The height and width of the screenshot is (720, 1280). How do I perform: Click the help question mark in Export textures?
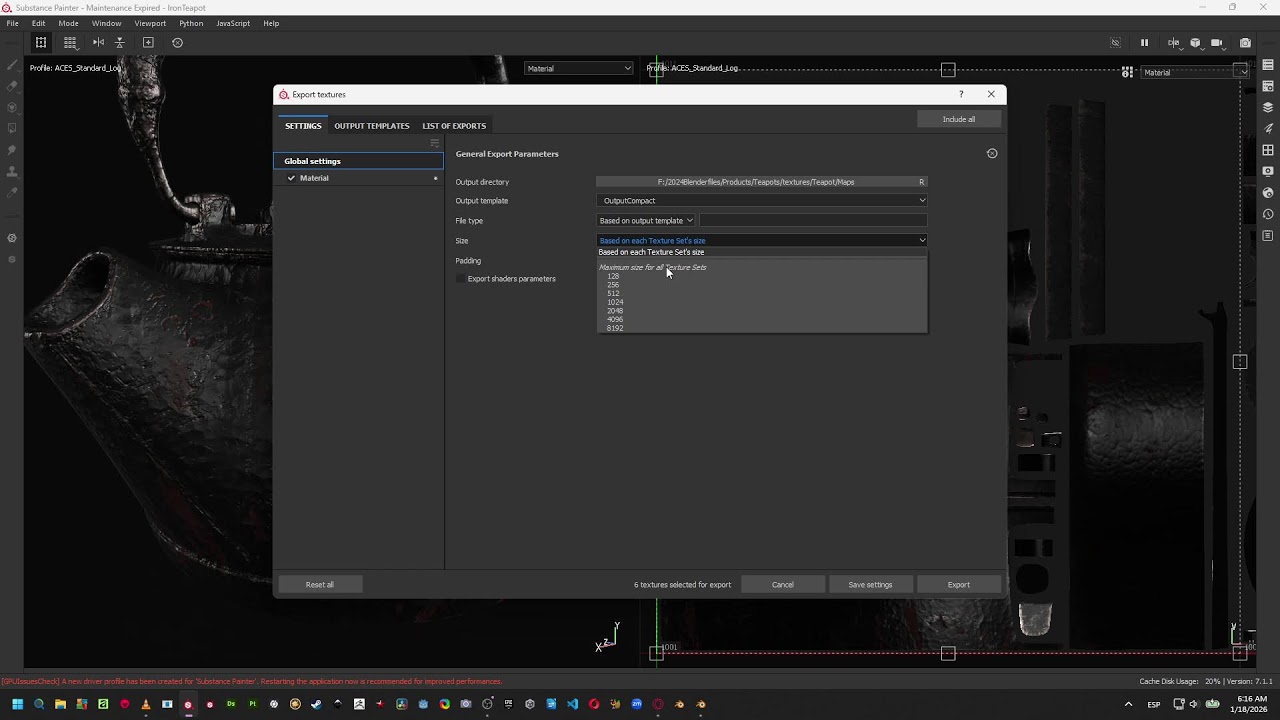961,94
